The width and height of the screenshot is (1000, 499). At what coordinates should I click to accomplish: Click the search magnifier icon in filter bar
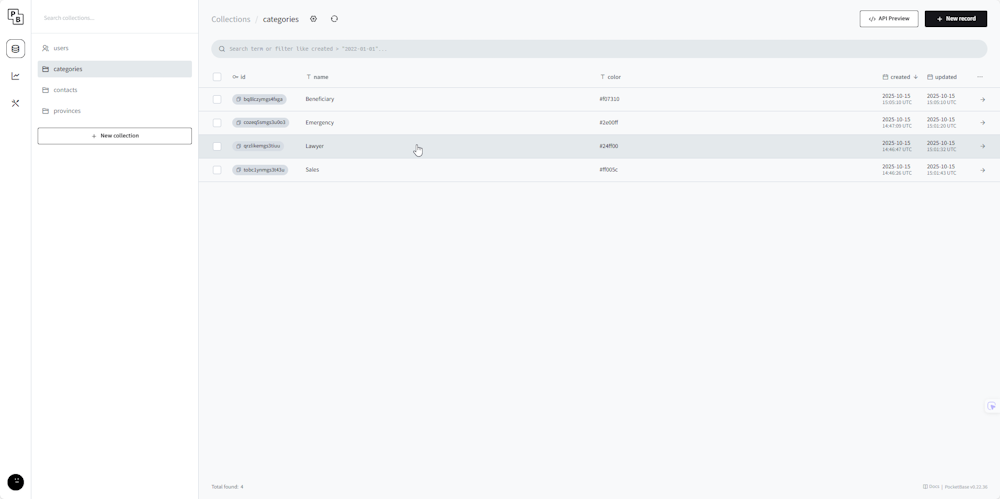(x=222, y=49)
